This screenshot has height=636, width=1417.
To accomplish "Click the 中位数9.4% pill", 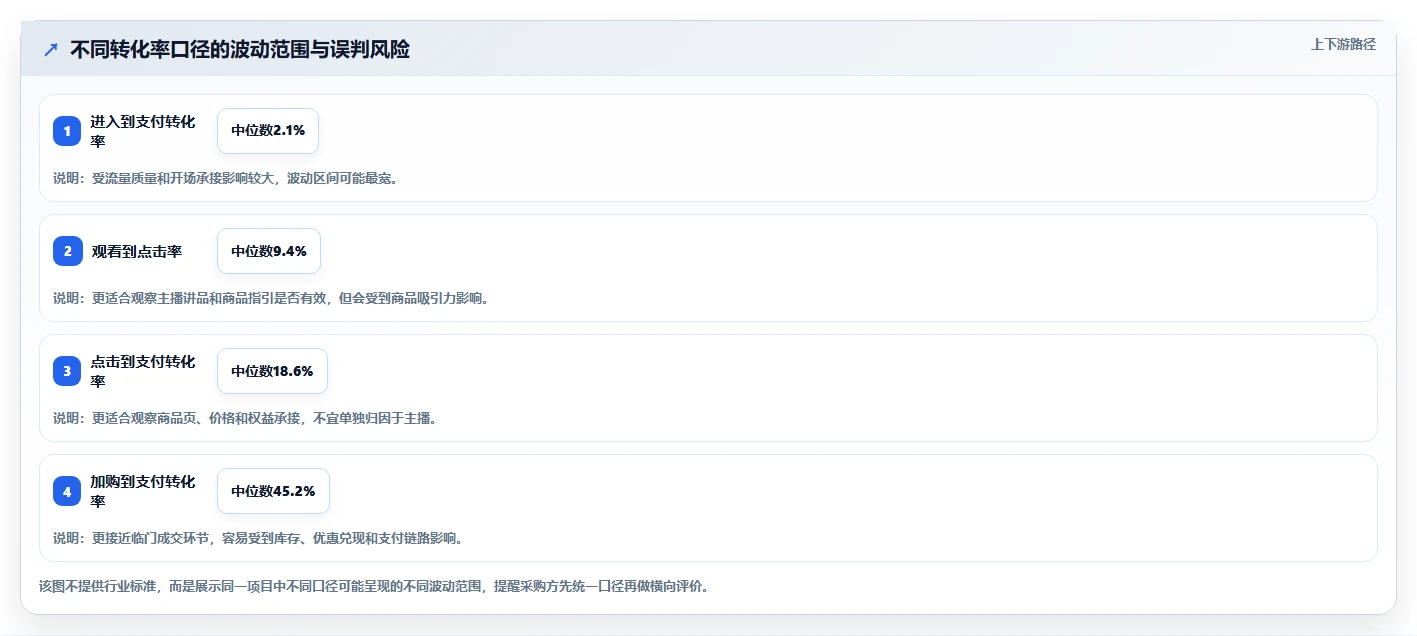I will point(269,251).
